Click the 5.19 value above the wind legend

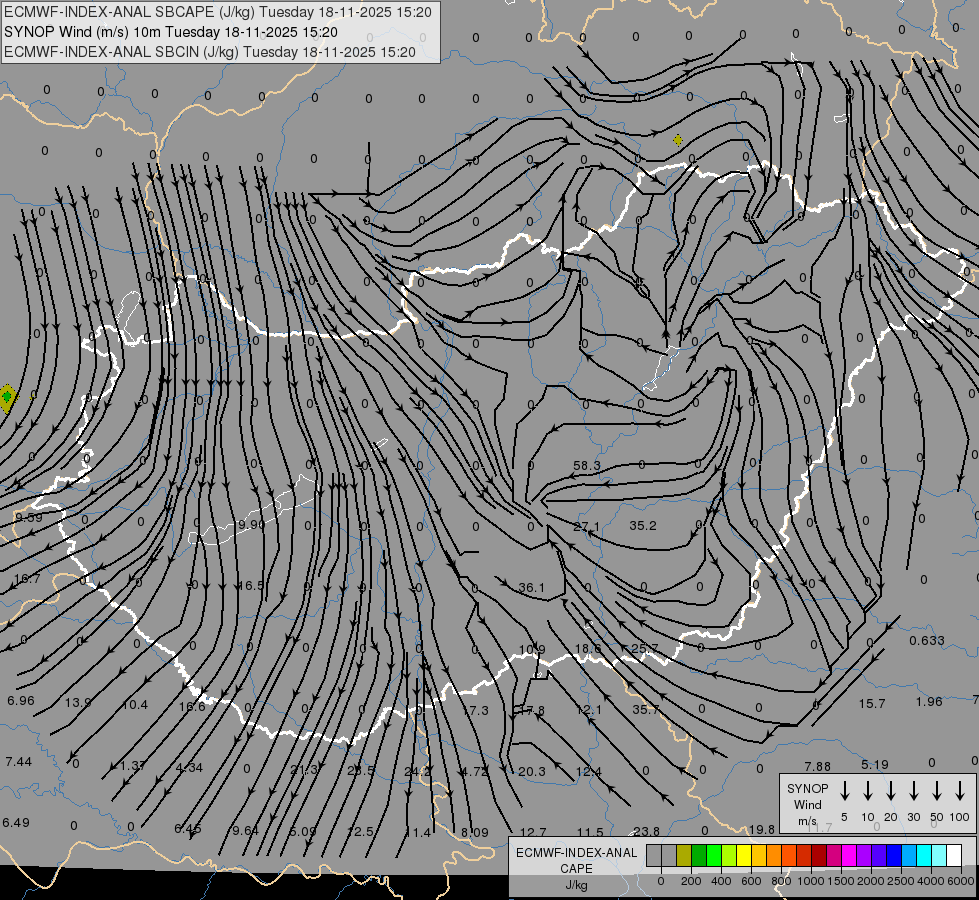(x=875, y=764)
